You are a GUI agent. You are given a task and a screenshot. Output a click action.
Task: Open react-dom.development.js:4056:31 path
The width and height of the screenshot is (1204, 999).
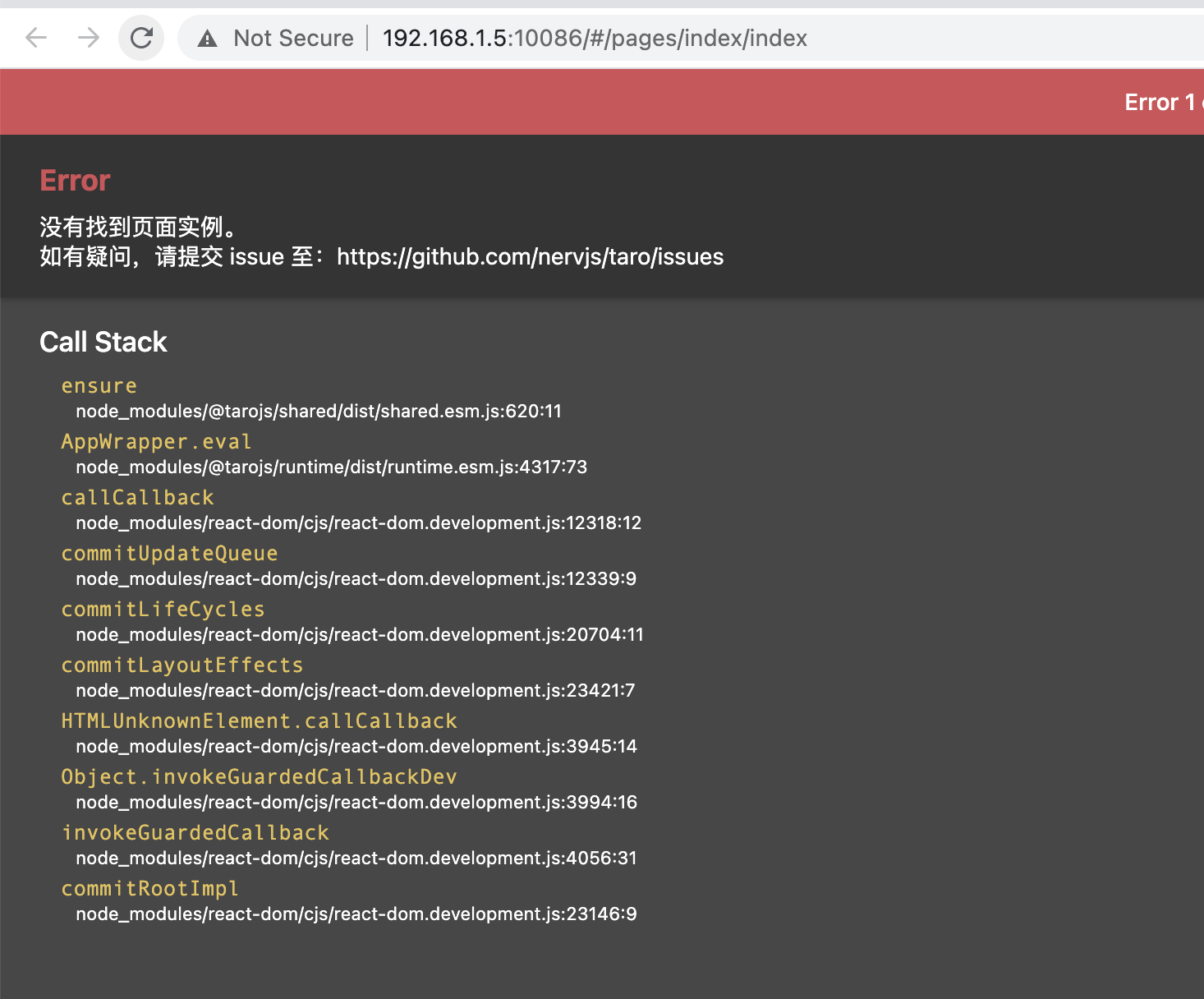356,858
